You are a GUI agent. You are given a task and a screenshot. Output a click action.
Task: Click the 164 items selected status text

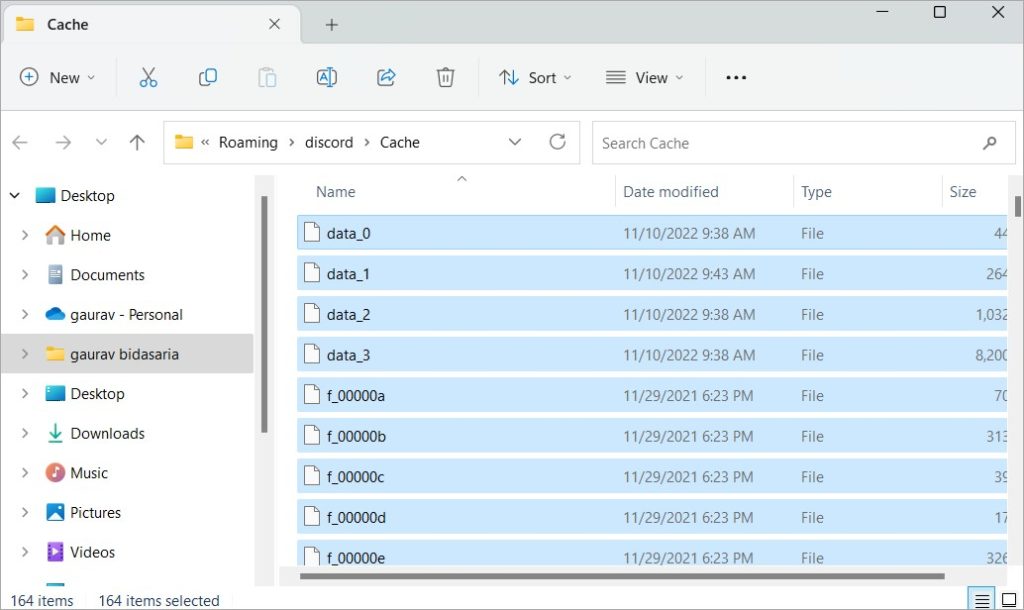(159, 600)
